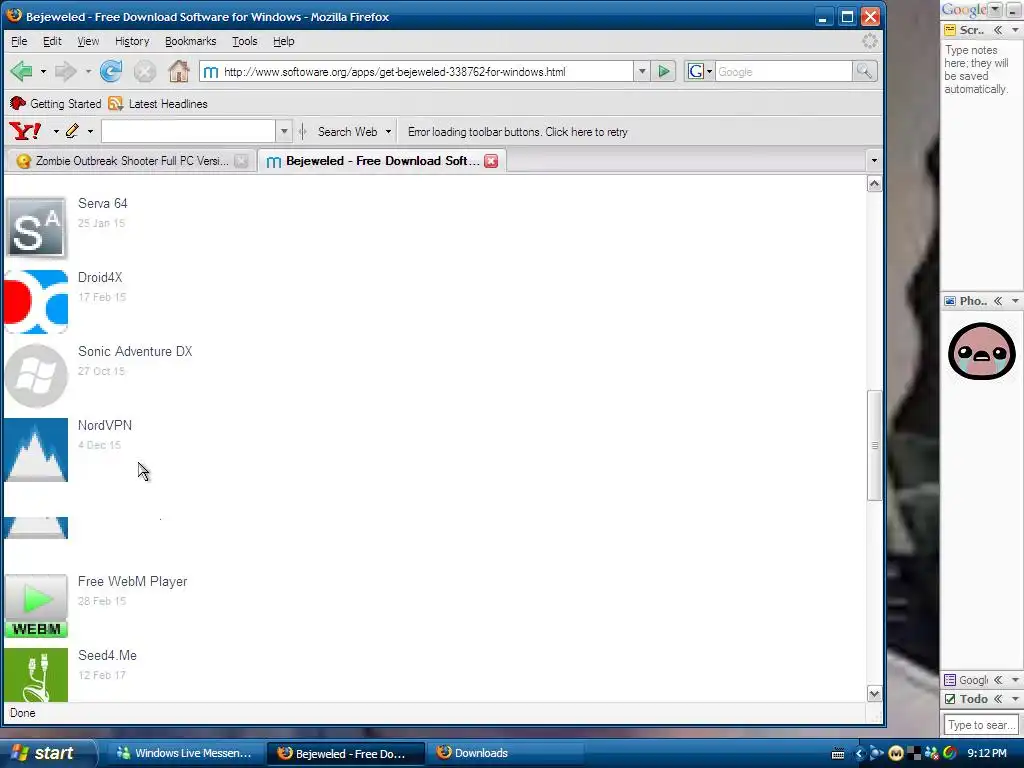The image size is (1024, 768).
Task: Switch to Zombie Outbreak Shooter tab
Action: coord(131,161)
